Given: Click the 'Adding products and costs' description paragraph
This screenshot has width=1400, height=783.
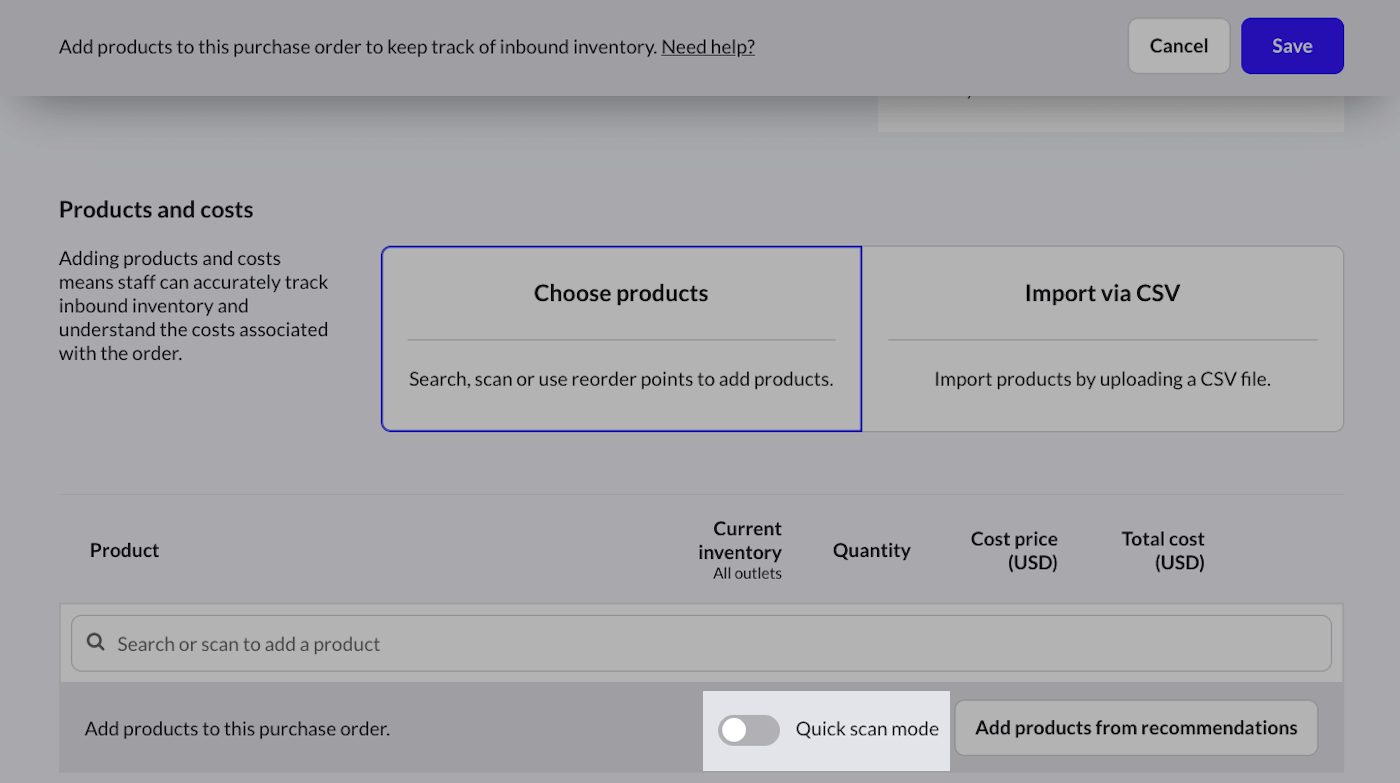Looking at the screenshot, I should tap(193, 305).
